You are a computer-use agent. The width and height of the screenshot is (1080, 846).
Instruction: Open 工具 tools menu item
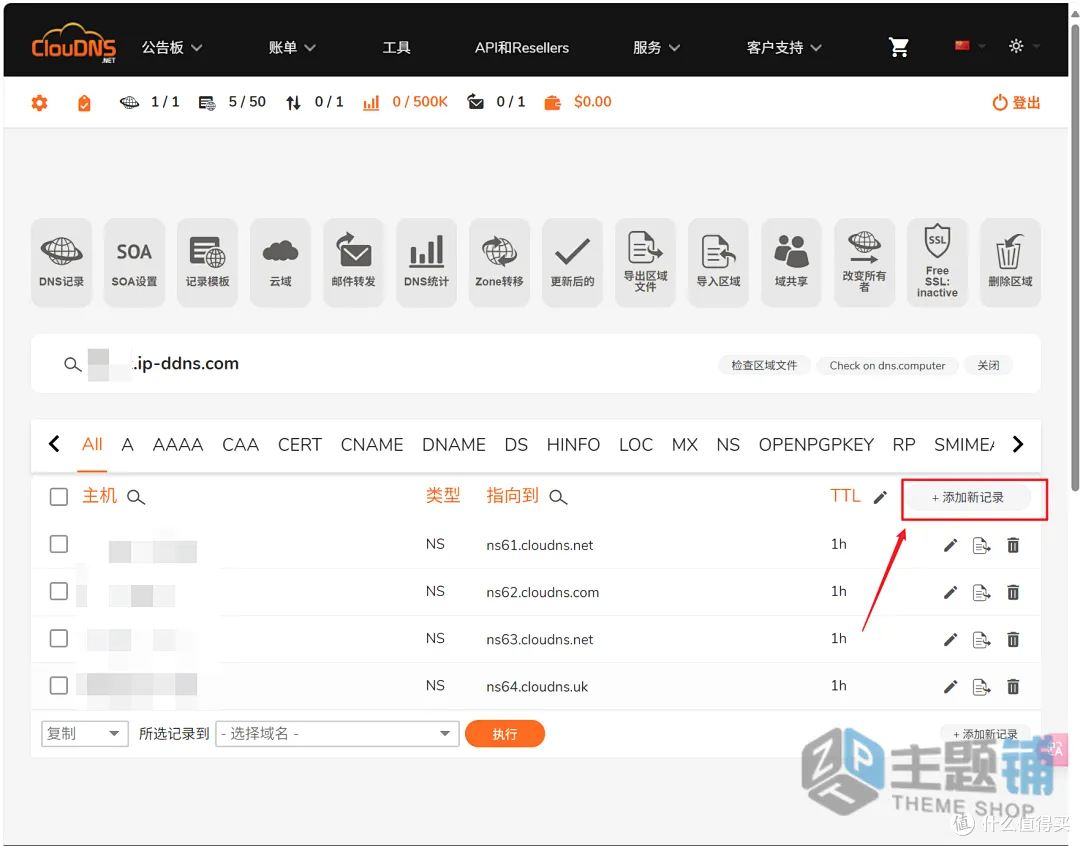click(396, 48)
